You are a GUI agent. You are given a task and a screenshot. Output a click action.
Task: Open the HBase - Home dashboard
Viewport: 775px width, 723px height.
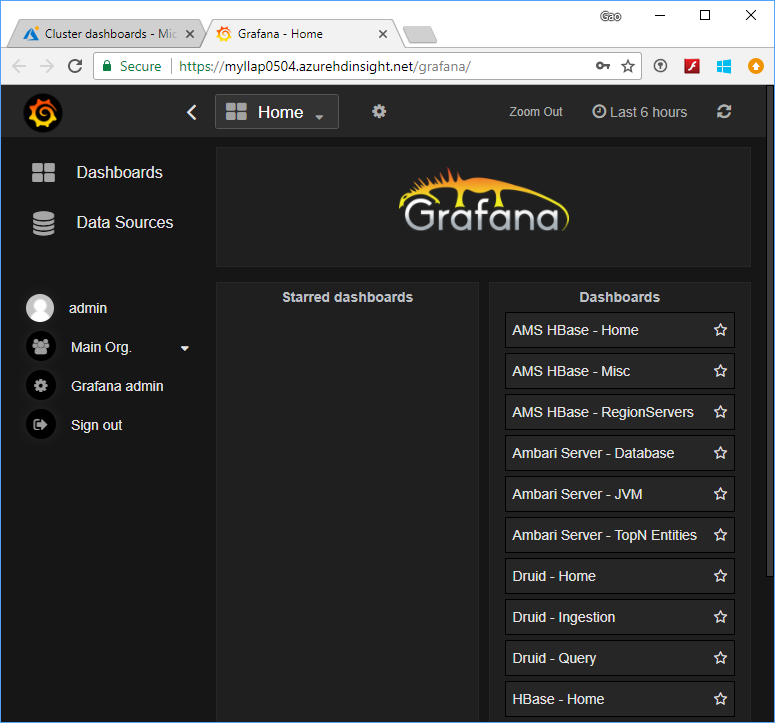pos(558,699)
